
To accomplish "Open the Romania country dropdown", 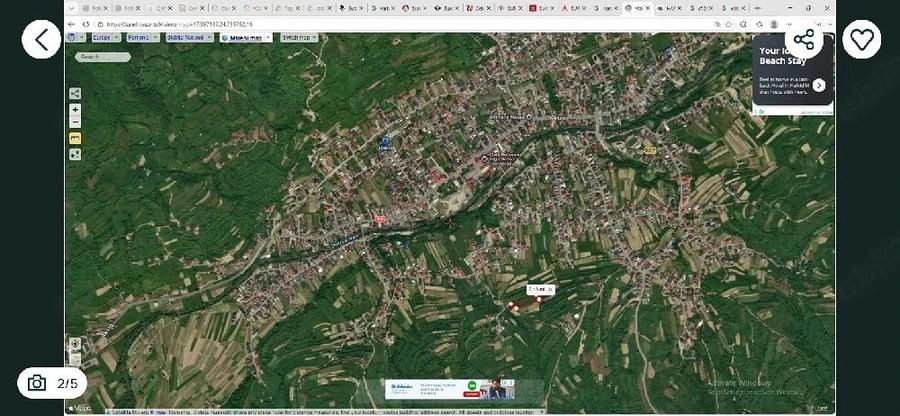I will [143, 37].
